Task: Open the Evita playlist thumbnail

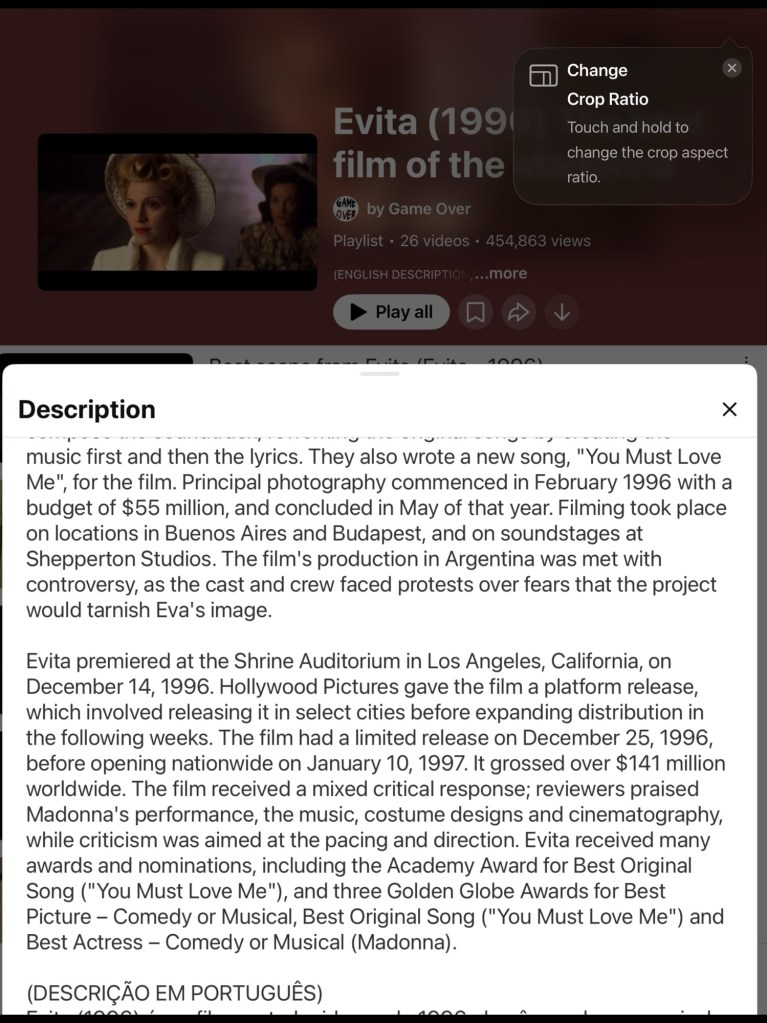Action: coord(177,212)
